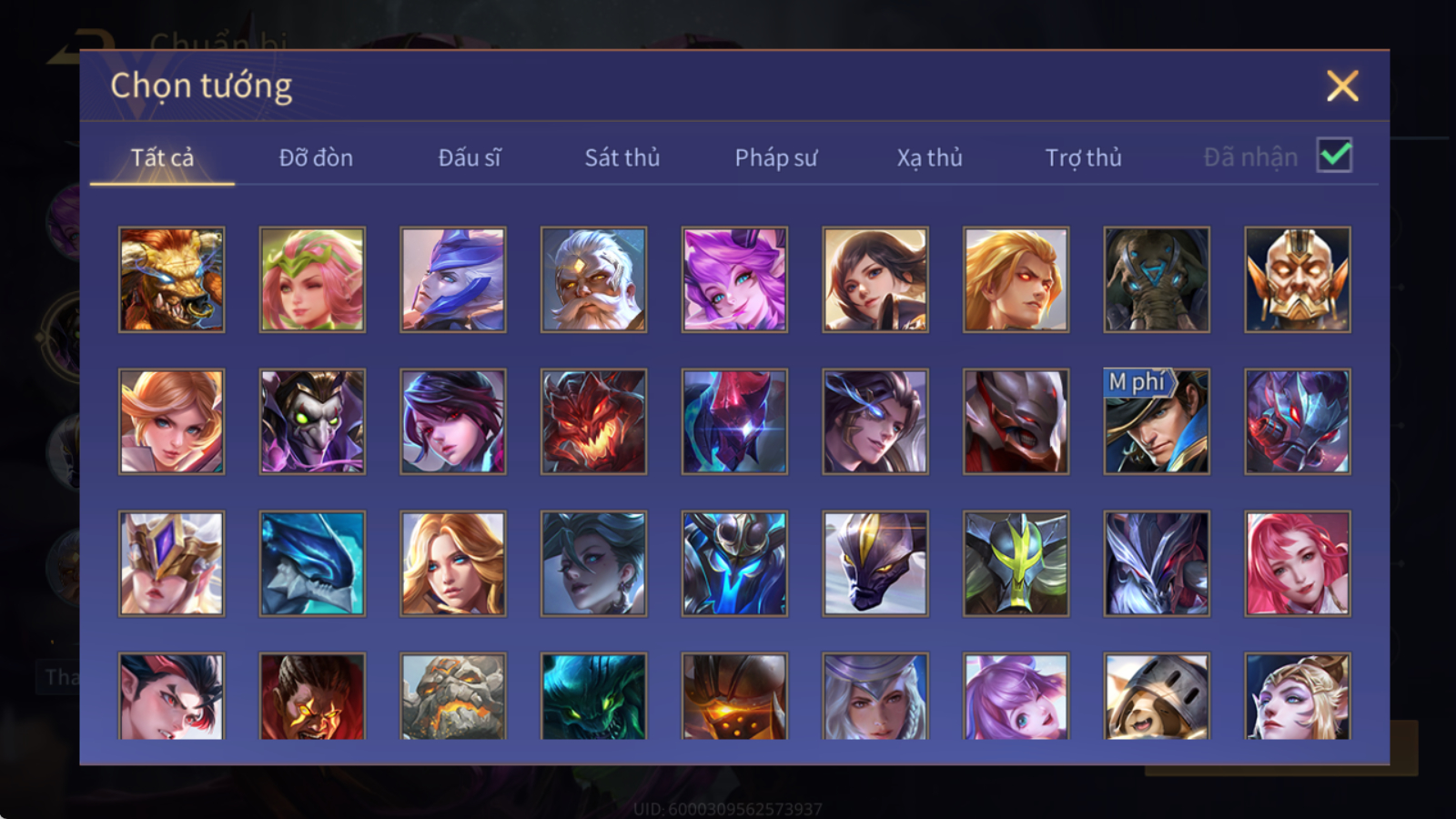Filter heroes by Sát thủ tab
Screen dimensions: 1456x819
tap(622, 157)
